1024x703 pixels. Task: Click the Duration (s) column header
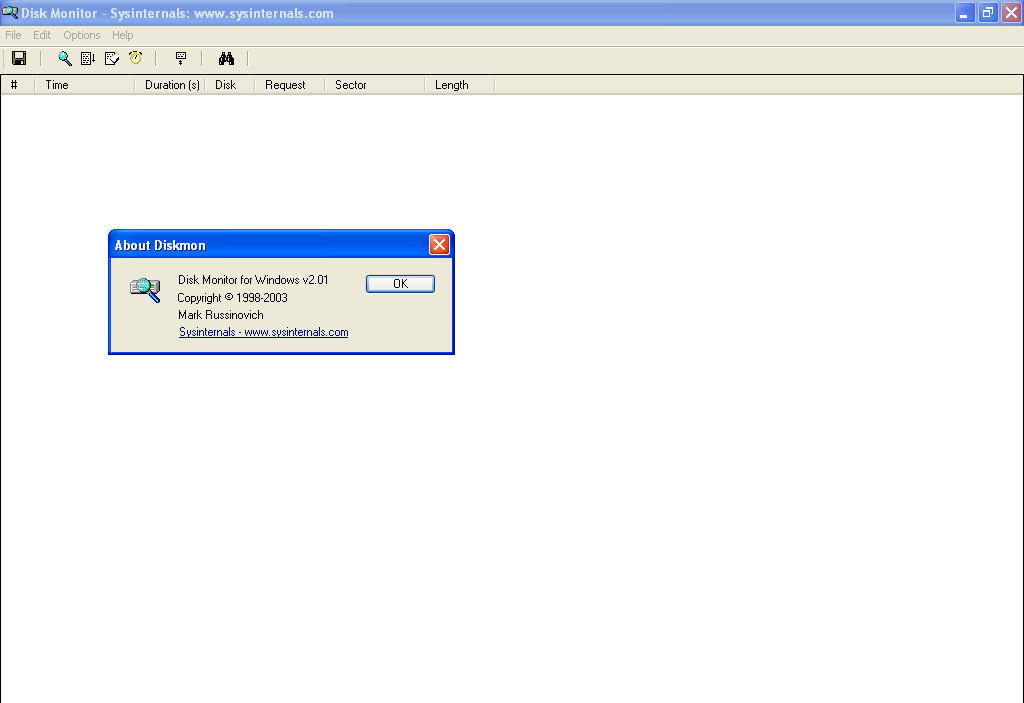click(x=170, y=85)
